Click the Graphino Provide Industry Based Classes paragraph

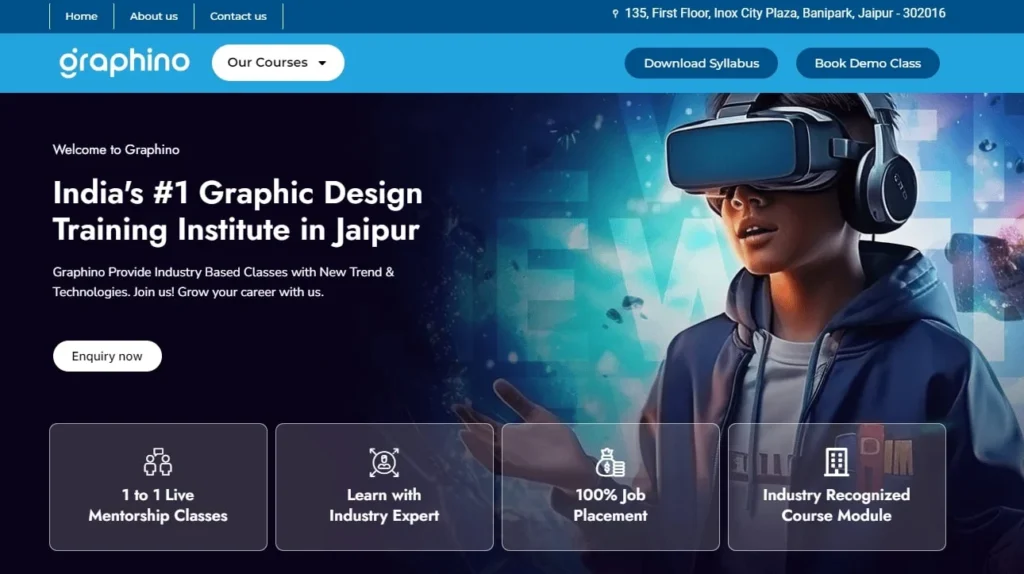(223, 282)
